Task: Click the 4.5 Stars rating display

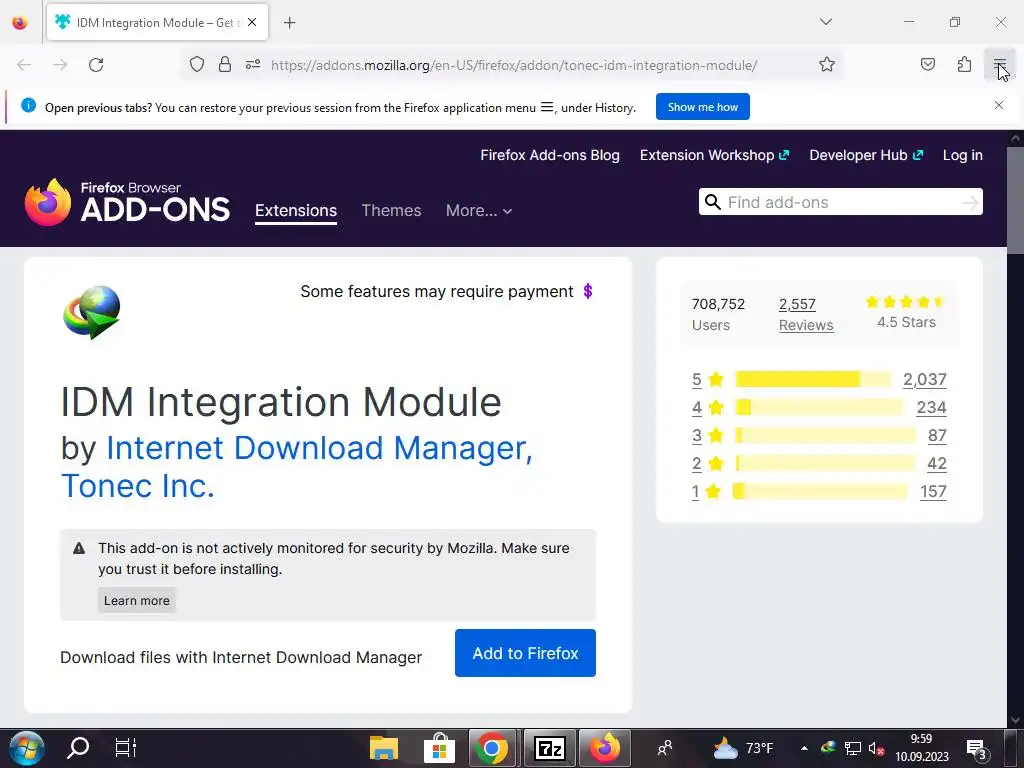Action: click(906, 312)
